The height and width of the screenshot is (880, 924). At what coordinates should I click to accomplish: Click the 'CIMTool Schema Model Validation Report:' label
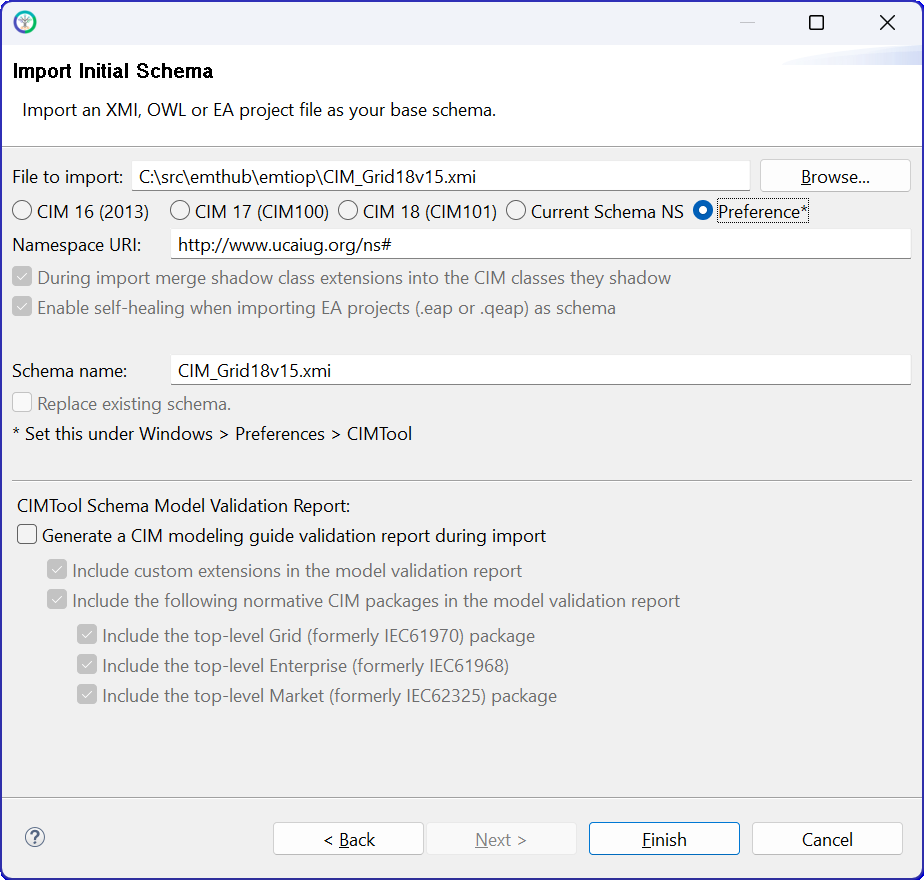(x=184, y=506)
